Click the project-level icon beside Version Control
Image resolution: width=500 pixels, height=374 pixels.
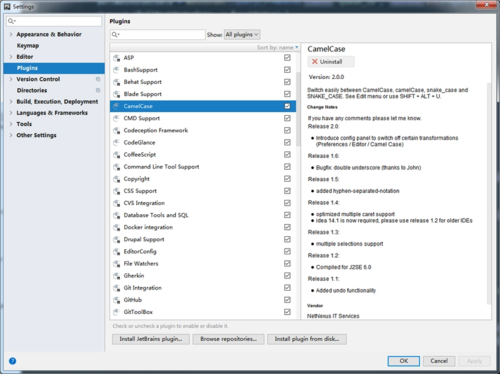[98, 79]
